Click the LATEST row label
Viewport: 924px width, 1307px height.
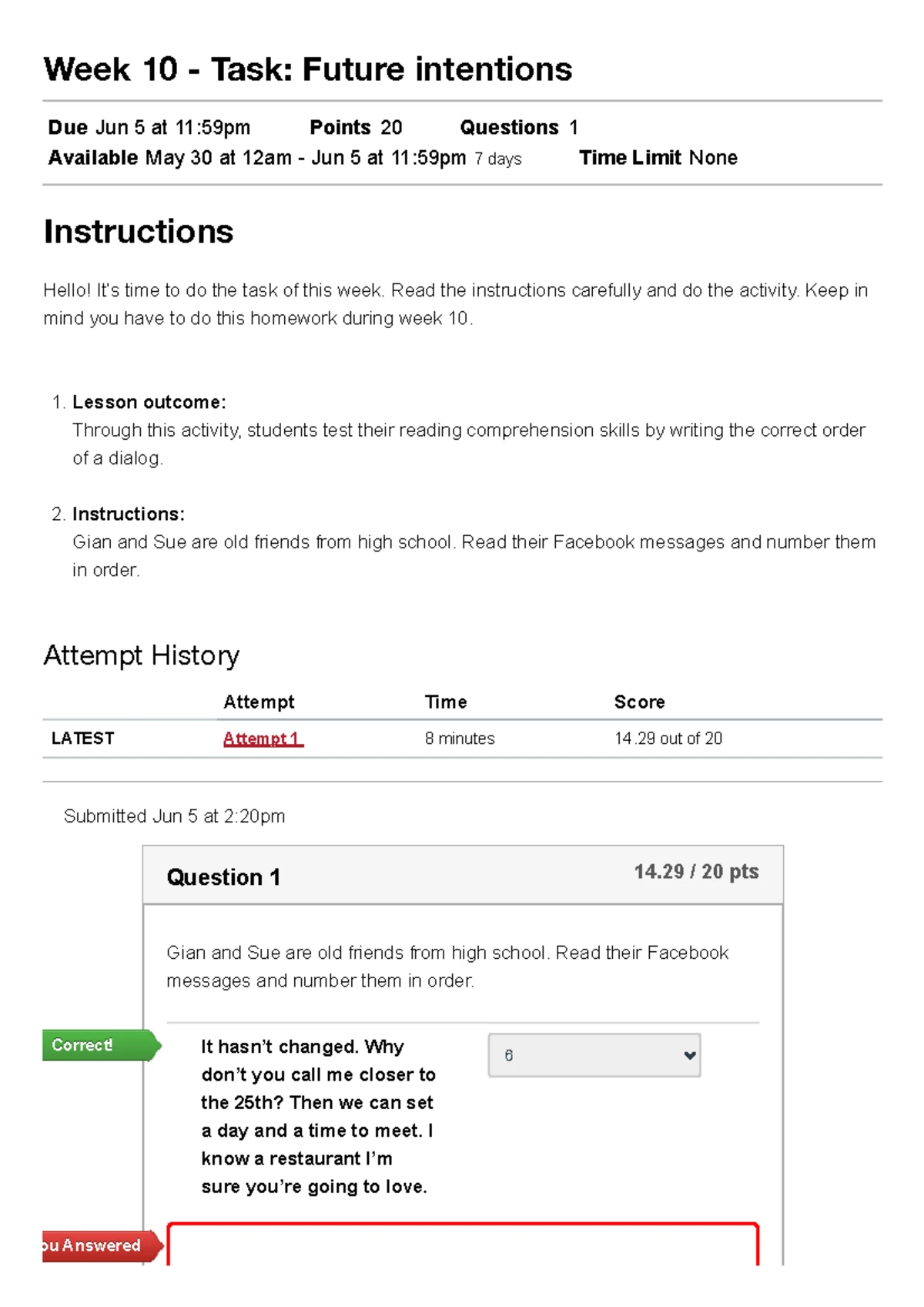(82, 739)
